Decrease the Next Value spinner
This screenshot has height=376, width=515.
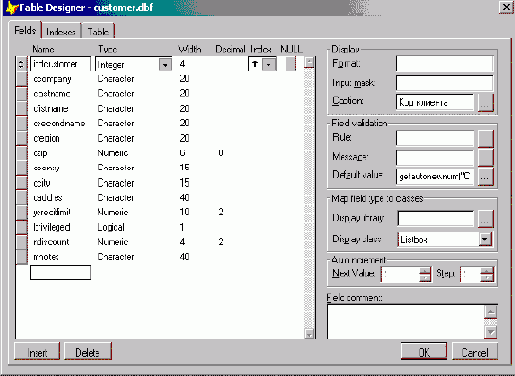click(425, 278)
